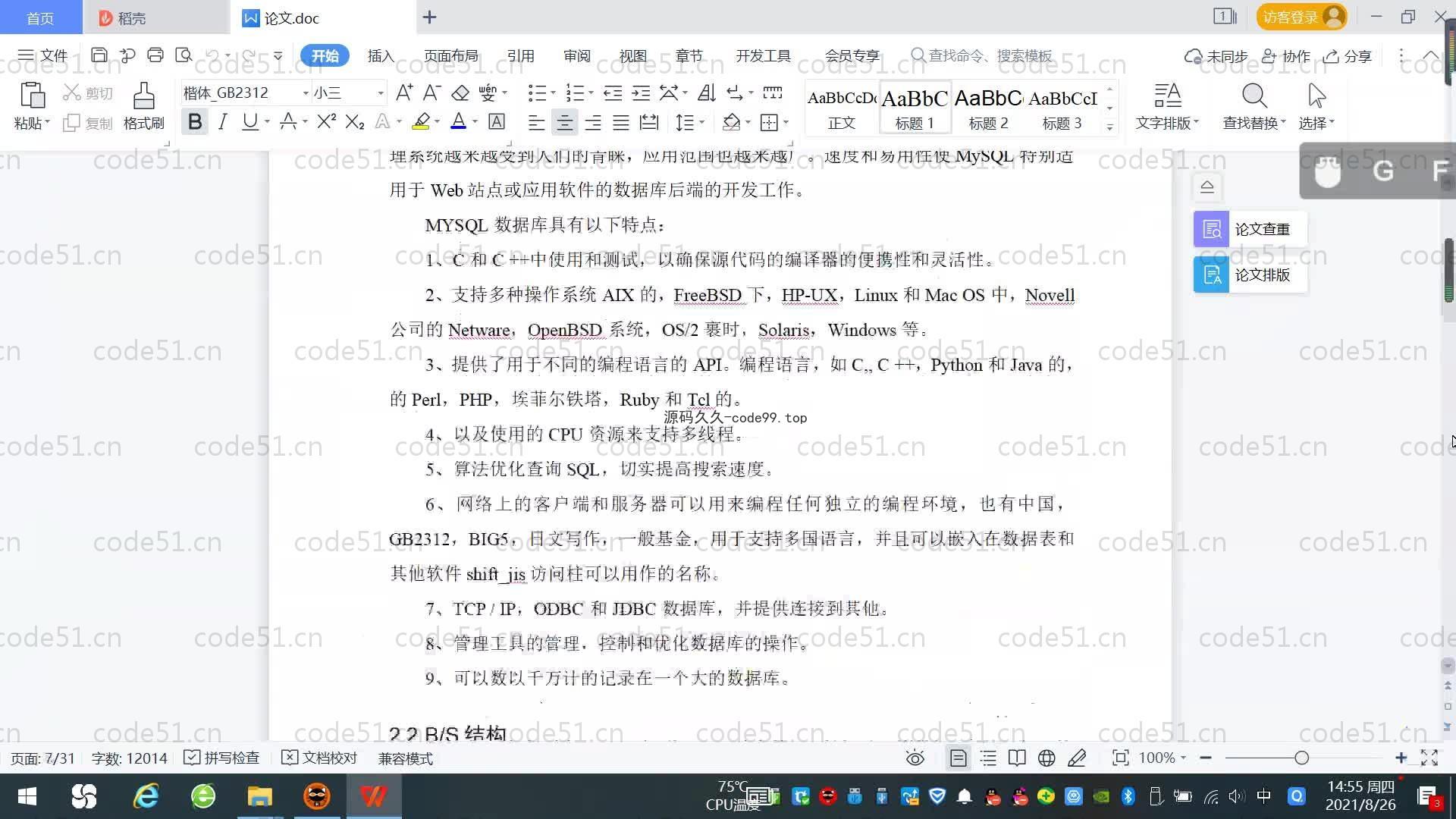Switch to reading layout book icon
The height and width of the screenshot is (819, 1456).
point(1017,758)
